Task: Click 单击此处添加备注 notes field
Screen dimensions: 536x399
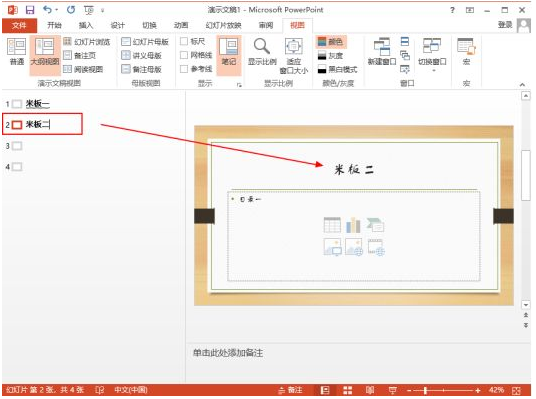Action: (x=228, y=353)
